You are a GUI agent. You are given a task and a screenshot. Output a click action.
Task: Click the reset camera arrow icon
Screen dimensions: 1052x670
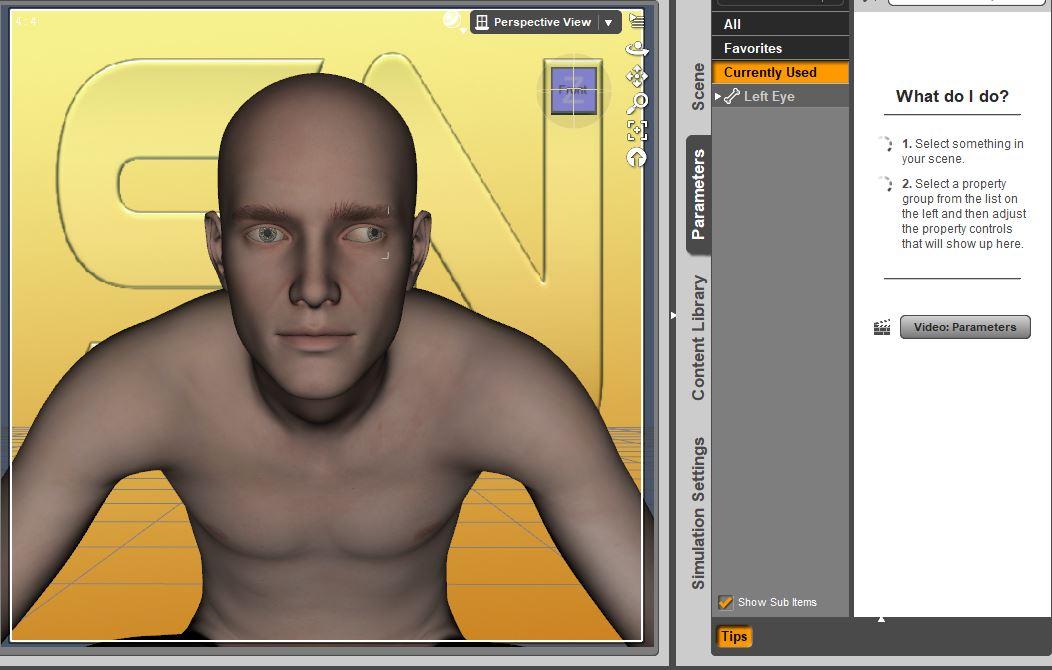637,158
